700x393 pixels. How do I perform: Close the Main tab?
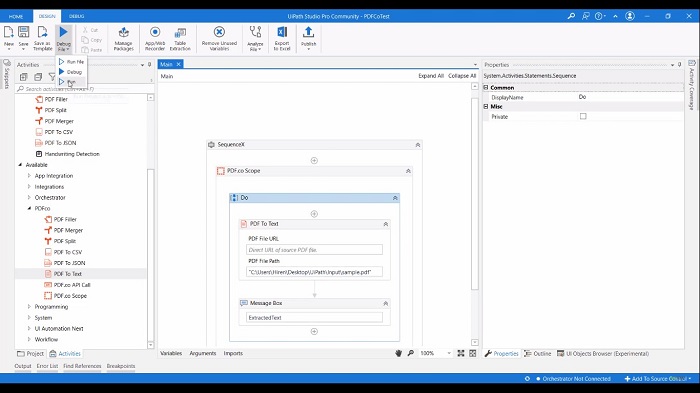tap(179, 64)
